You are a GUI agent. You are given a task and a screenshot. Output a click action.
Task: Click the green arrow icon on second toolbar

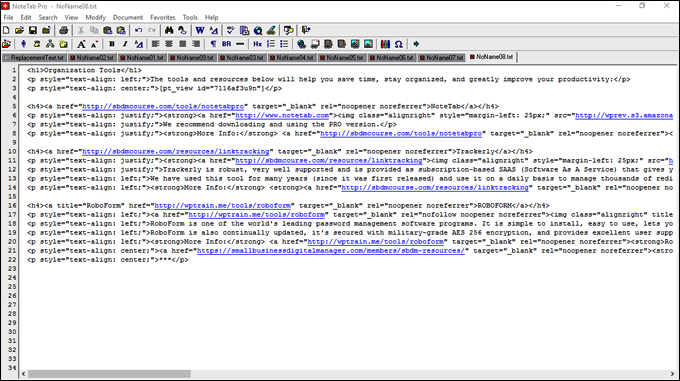pyautogui.click(x=416, y=44)
